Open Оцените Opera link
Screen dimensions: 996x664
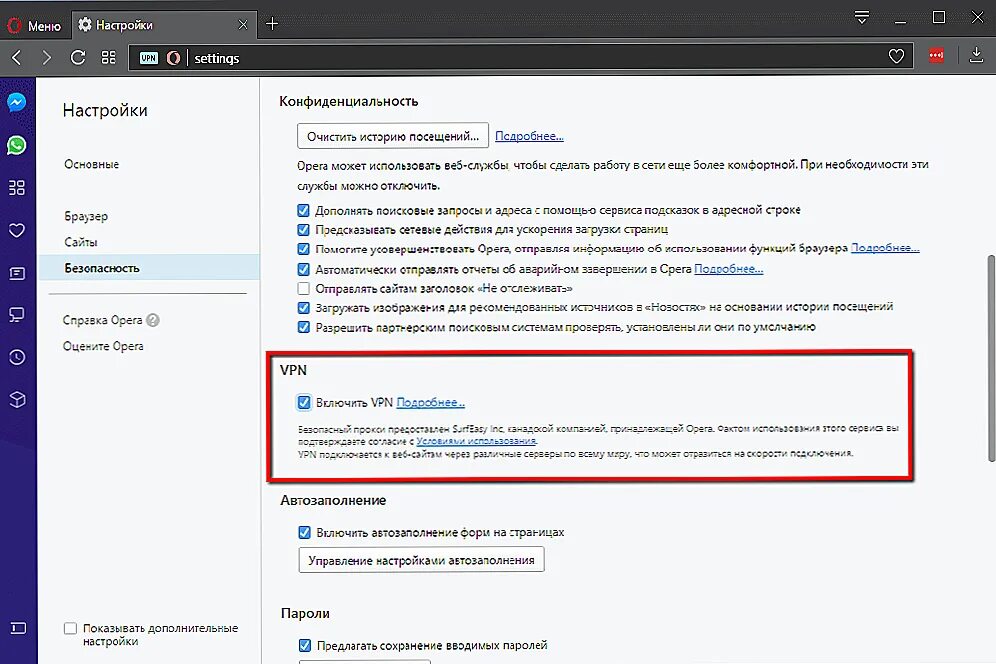(x=103, y=346)
